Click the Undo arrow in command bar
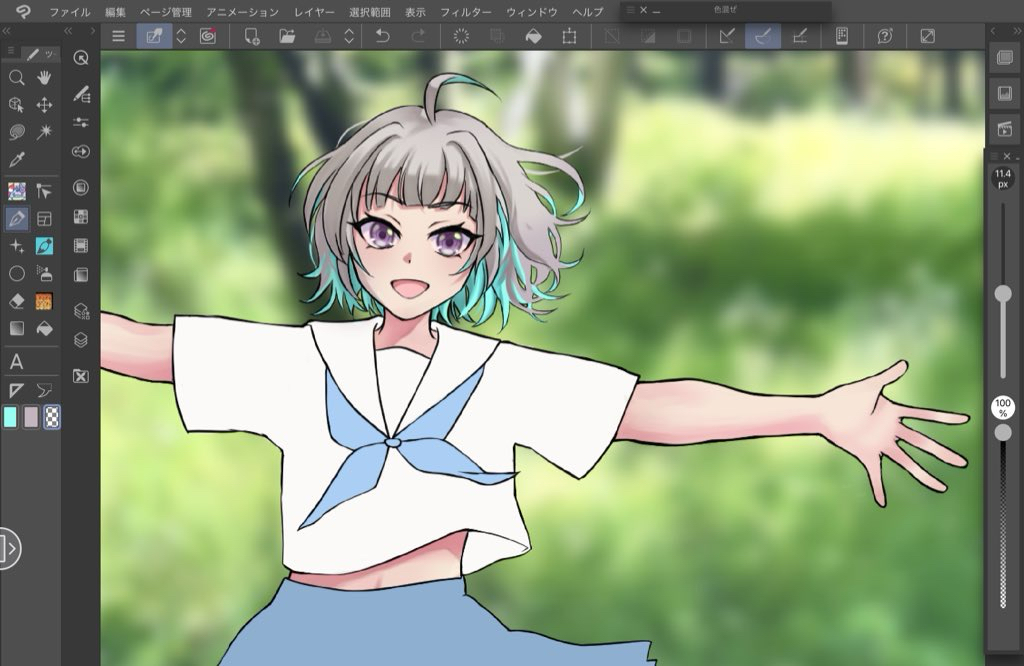 382,37
